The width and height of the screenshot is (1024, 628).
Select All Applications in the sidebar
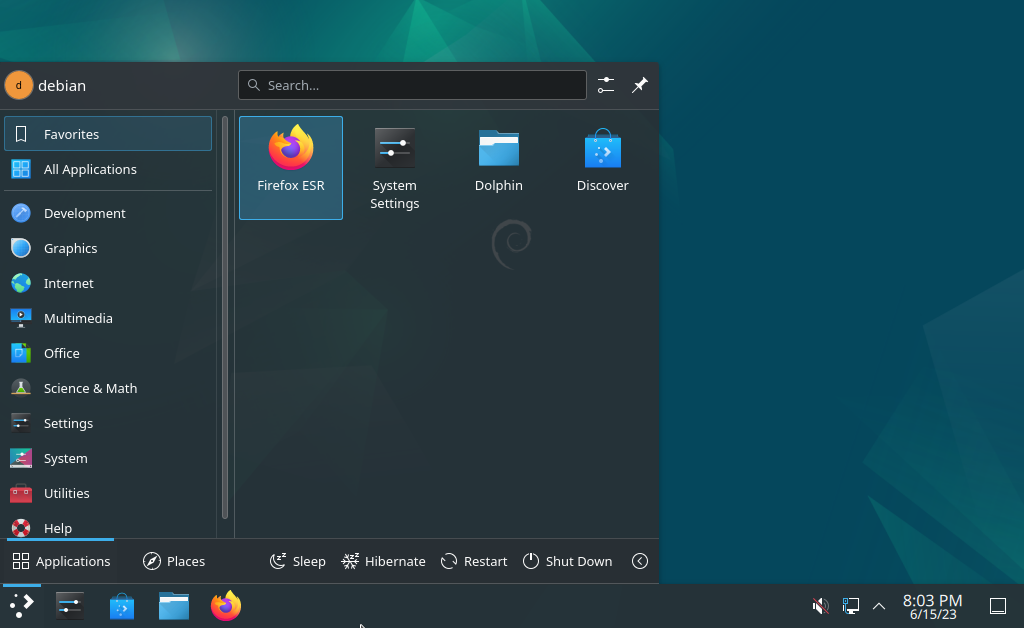(88, 169)
